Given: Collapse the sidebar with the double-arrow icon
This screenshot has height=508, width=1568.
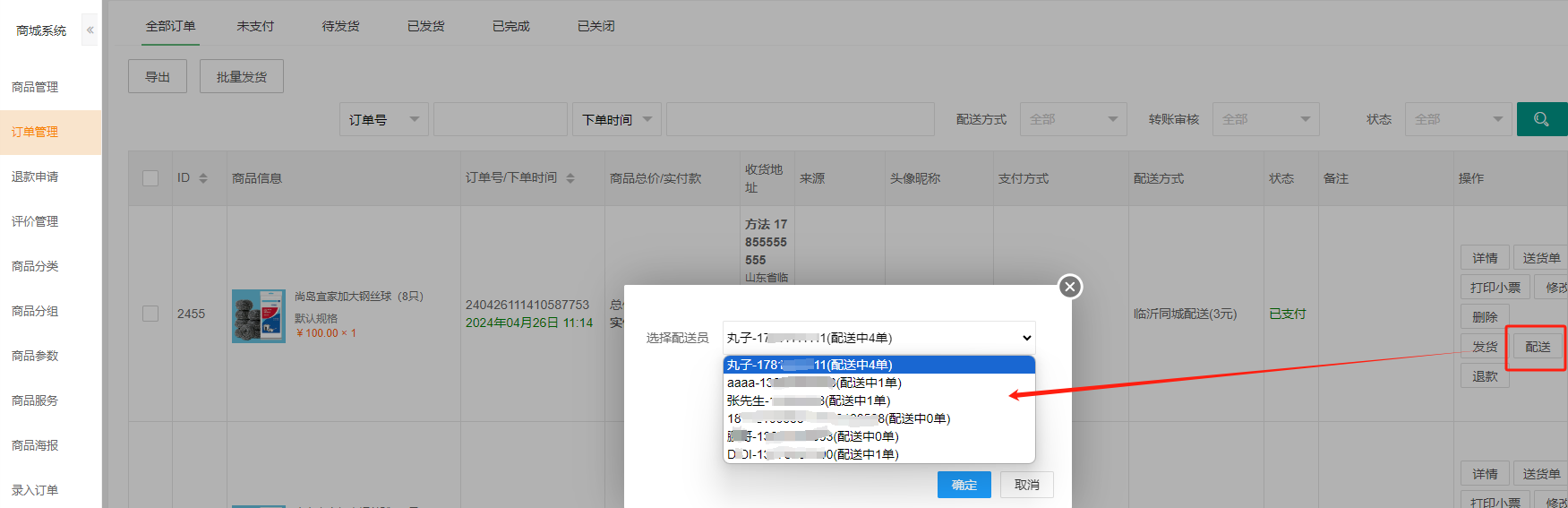Looking at the screenshot, I should click(90, 30).
